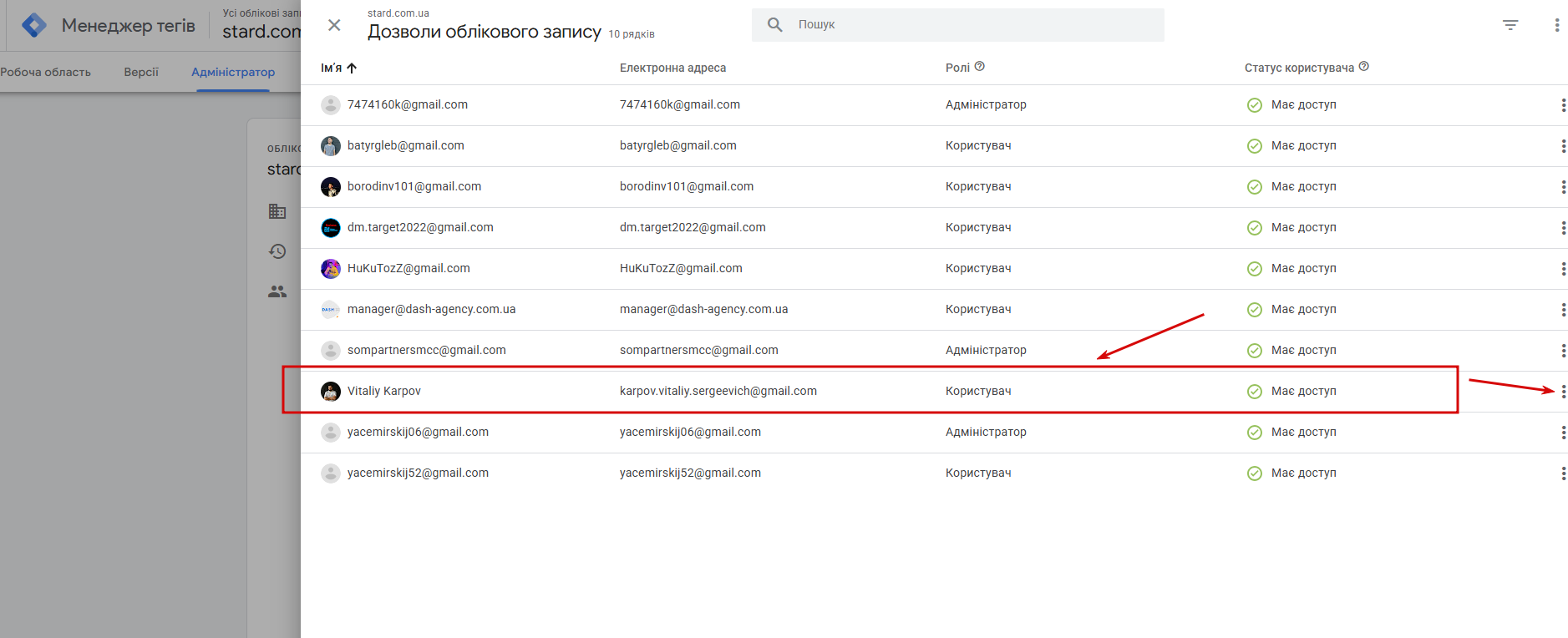Screen dimensions: 1568x638
Task: Open the manager@dash-agency.com.ua user row
Action: click(431, 309)
